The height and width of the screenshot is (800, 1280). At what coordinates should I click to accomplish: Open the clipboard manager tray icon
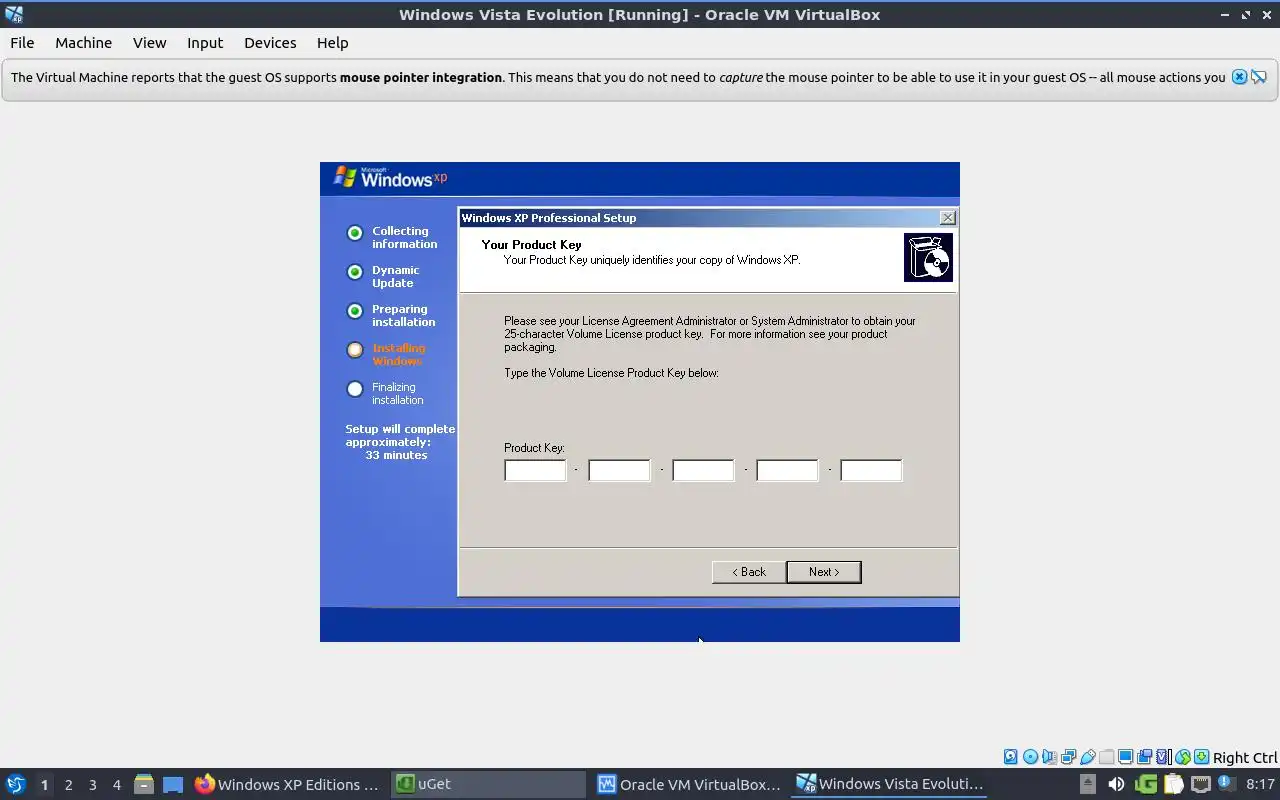[1174, 784]
